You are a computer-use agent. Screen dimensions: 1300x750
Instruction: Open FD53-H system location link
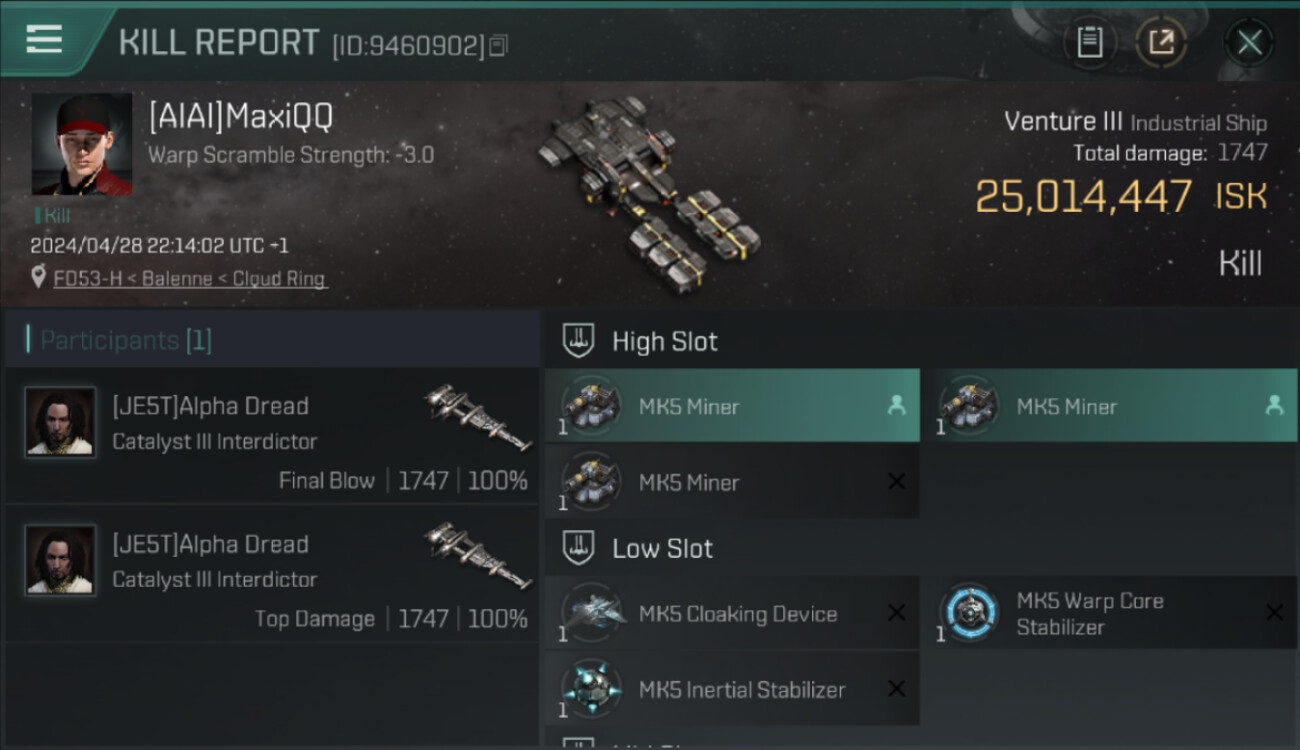point(190,278)
